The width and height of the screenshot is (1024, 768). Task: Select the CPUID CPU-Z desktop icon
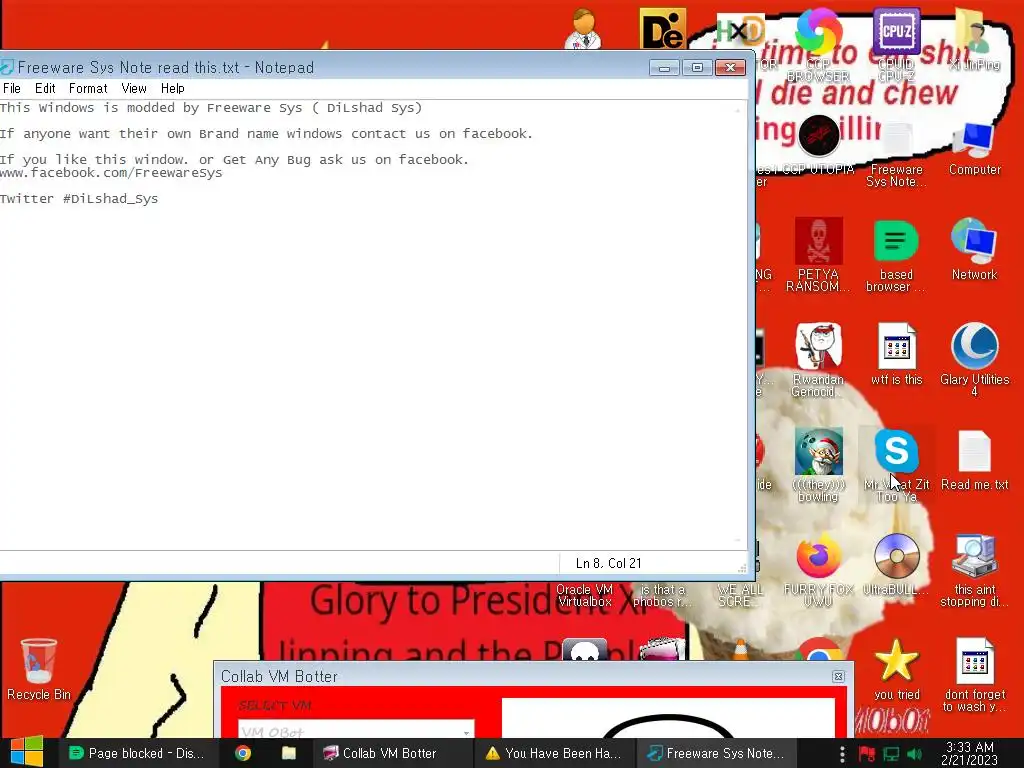897,44
